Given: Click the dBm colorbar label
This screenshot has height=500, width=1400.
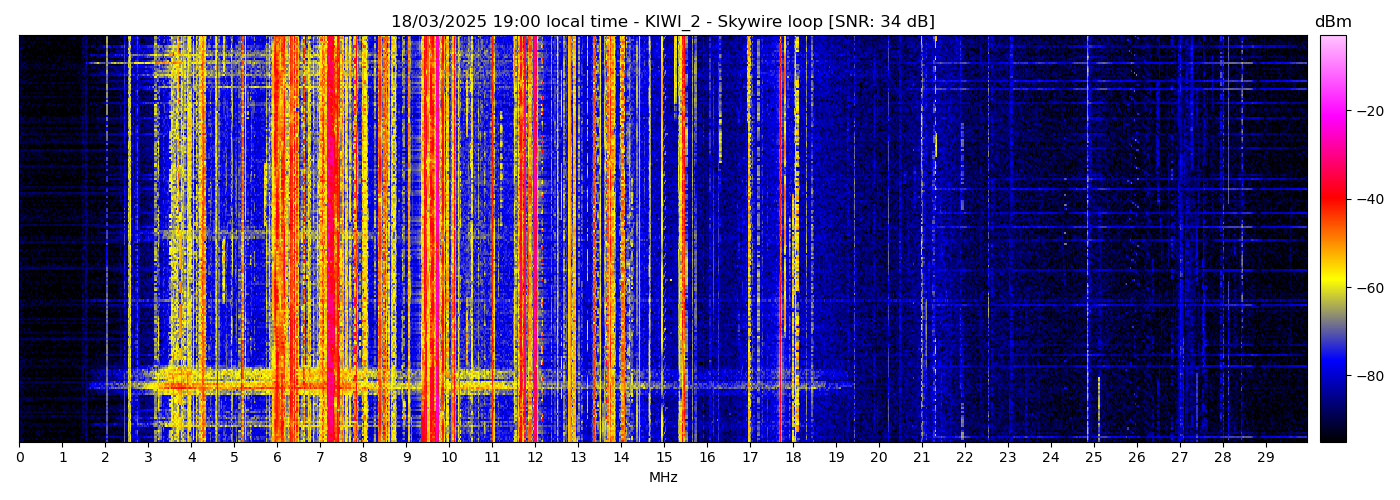Looking at the screenshot, I should point(1332,22).
